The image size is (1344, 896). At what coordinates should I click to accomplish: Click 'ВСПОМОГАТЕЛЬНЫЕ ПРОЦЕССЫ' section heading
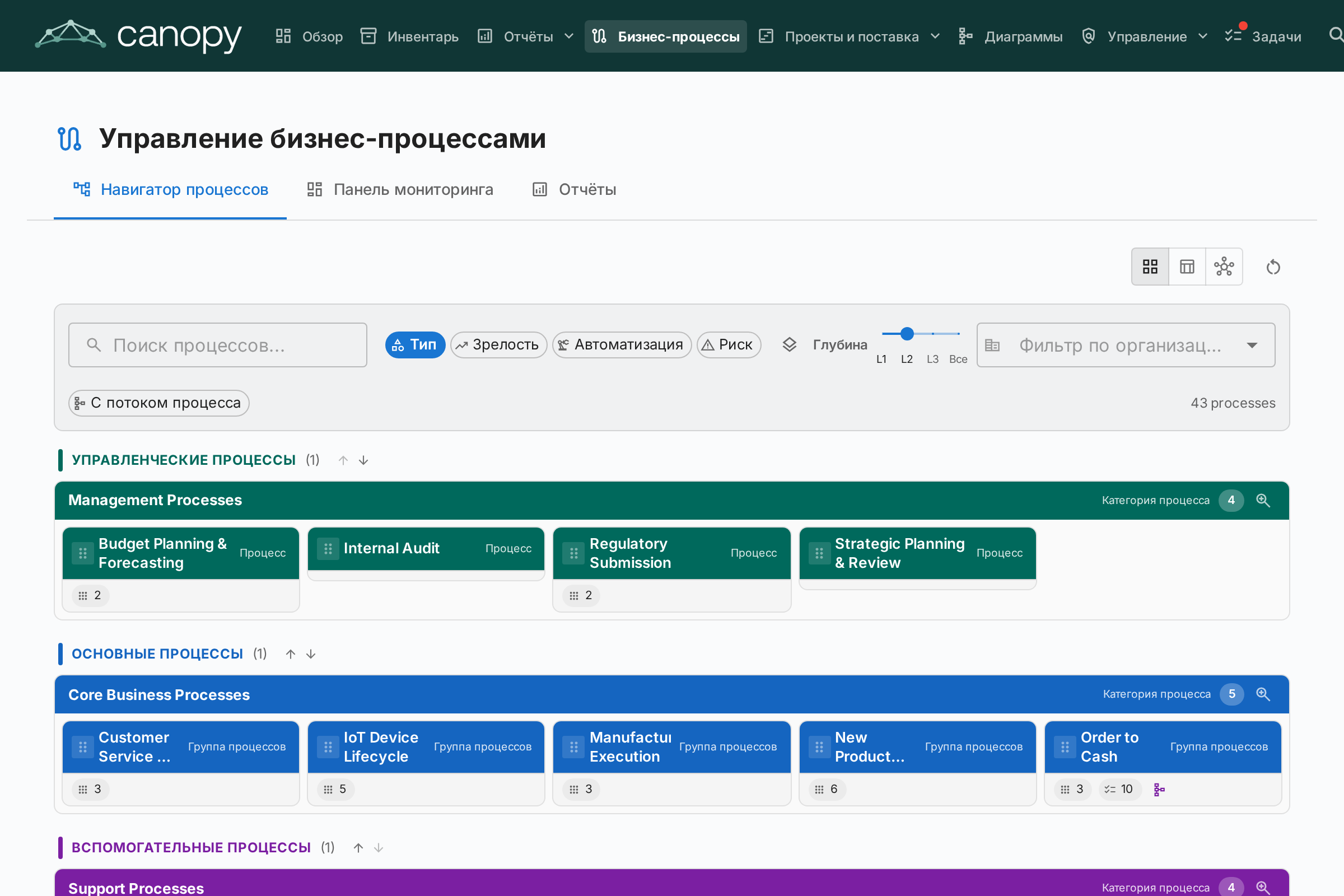tap(191, 847)
